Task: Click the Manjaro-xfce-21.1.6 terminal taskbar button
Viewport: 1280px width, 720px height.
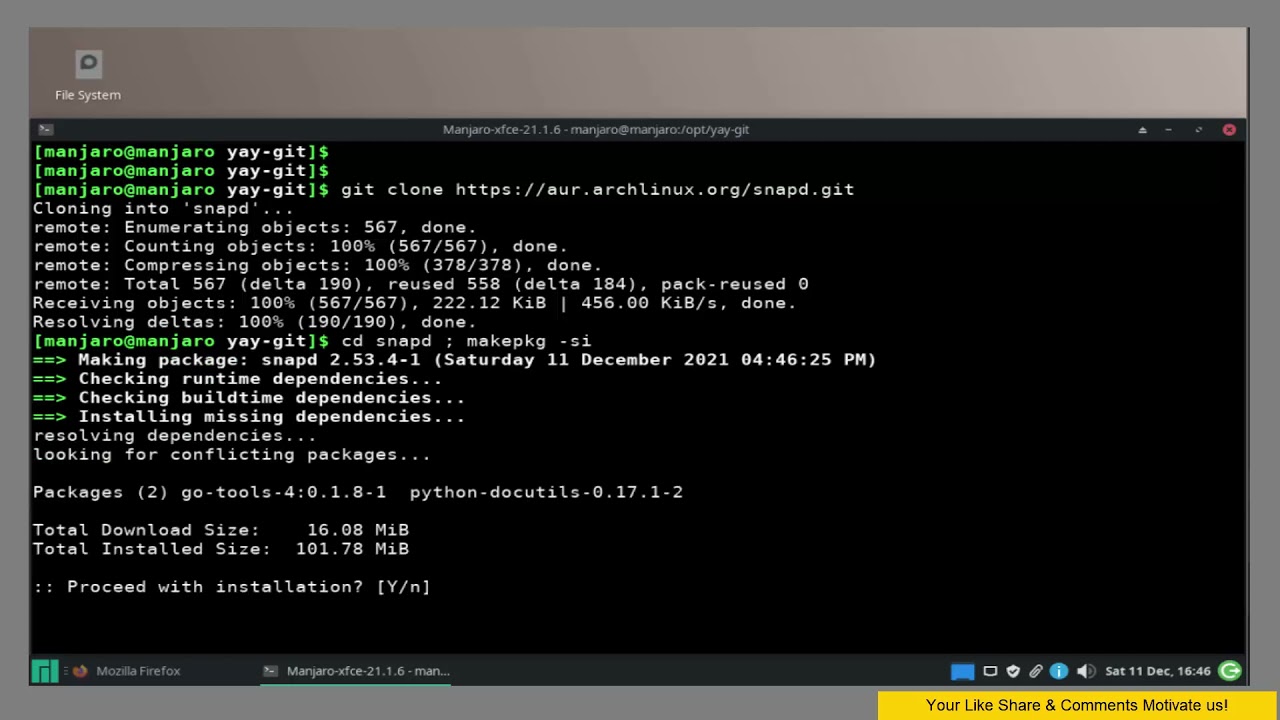Action: pyautogui.click(x=356, y=671)
